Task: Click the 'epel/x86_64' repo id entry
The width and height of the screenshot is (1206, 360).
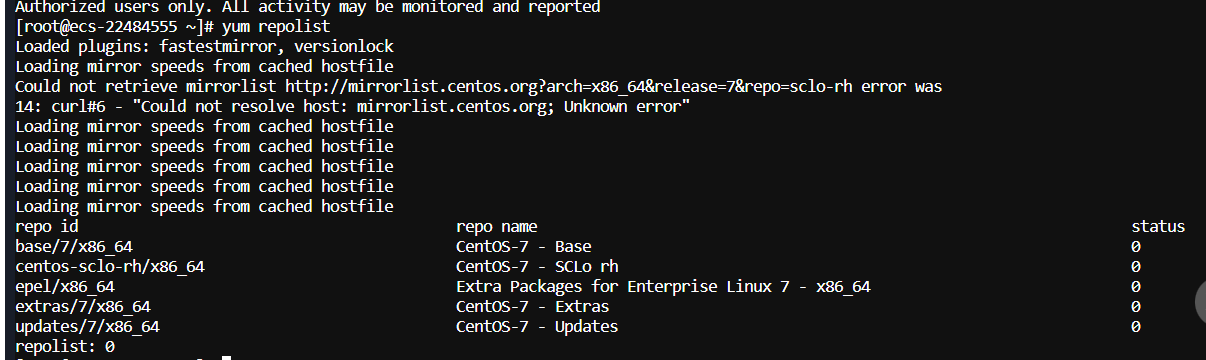Action: point(65,287)
